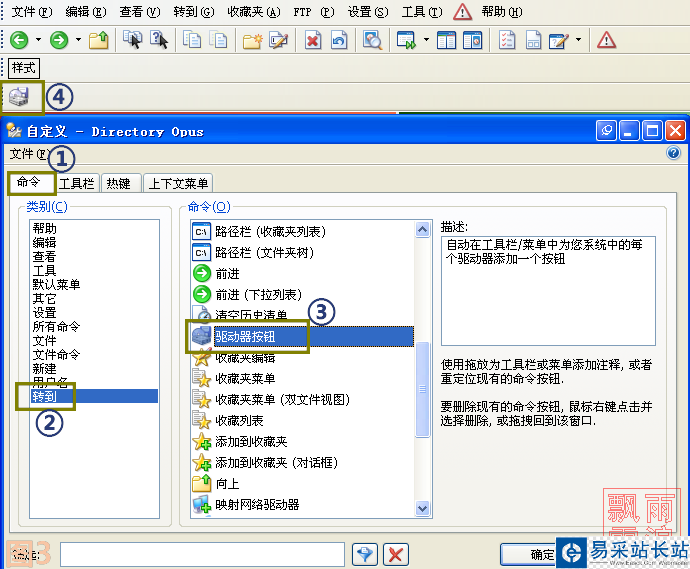Open the FTP(P) menu
Viewport: 690px width, 569px height.
click(x=314, y=12)
